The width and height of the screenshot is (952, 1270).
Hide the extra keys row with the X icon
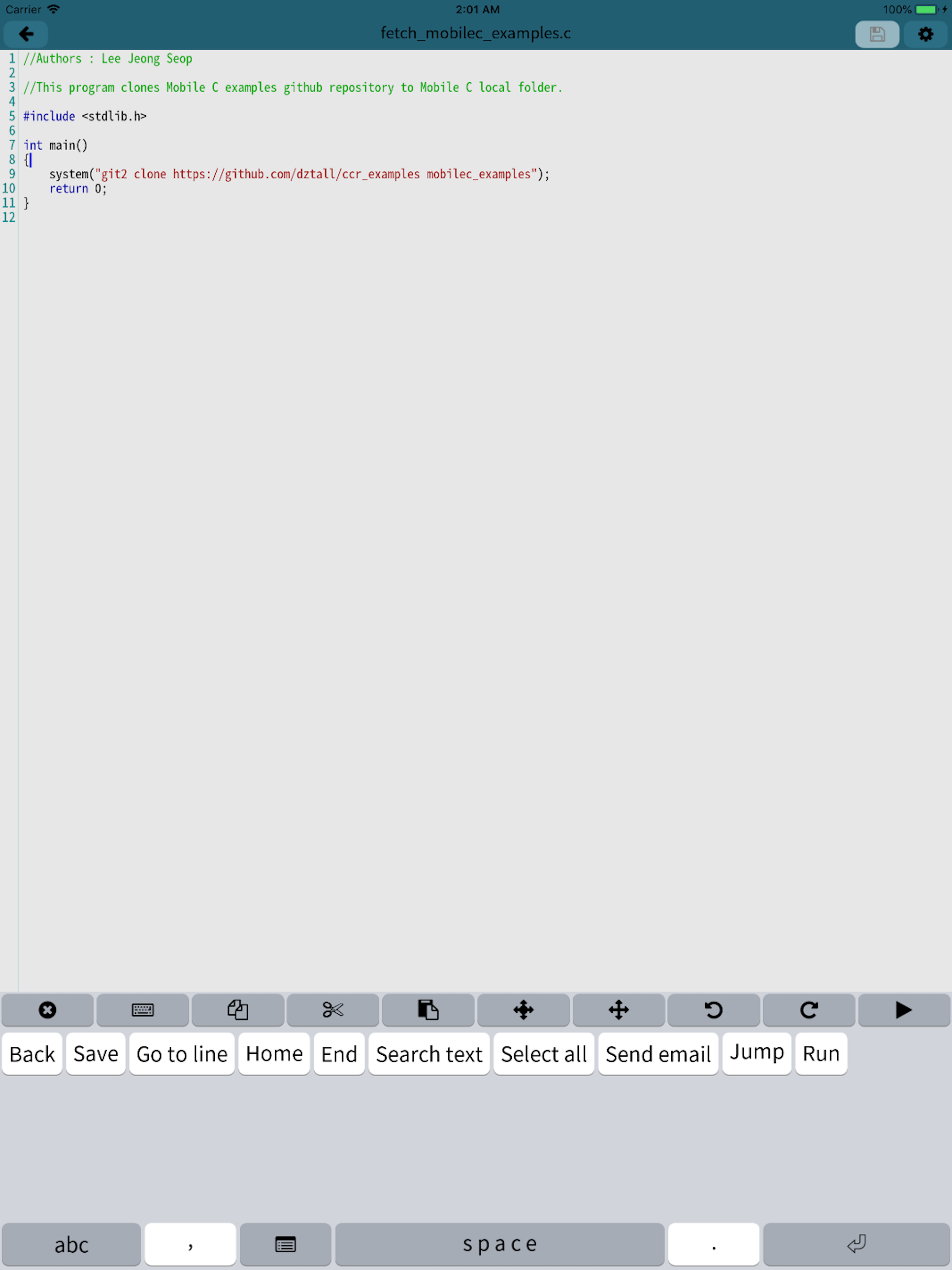pos(48,1010)
